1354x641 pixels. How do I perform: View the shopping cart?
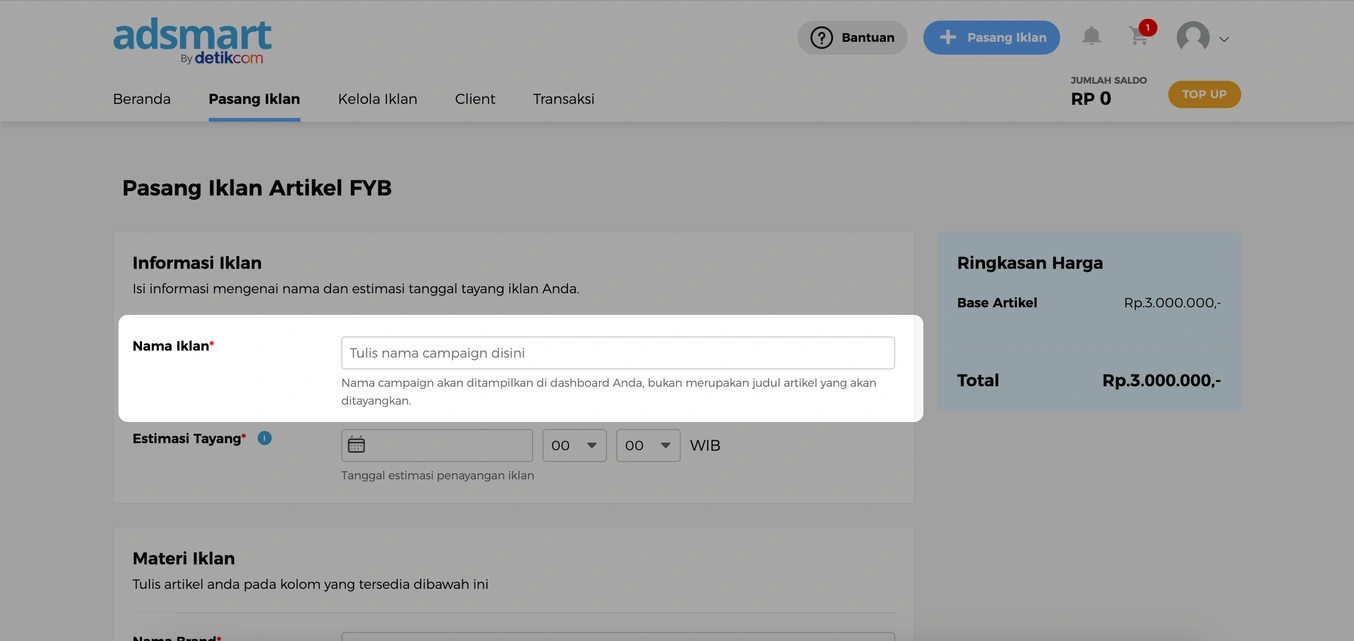point(1139,37)
